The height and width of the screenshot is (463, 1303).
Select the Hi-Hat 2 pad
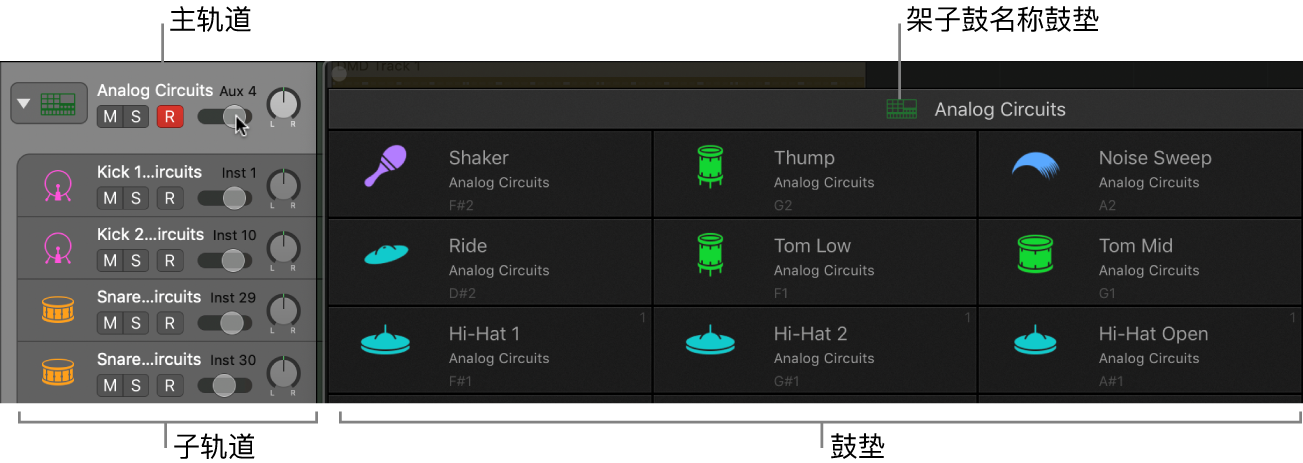point(815,349)
